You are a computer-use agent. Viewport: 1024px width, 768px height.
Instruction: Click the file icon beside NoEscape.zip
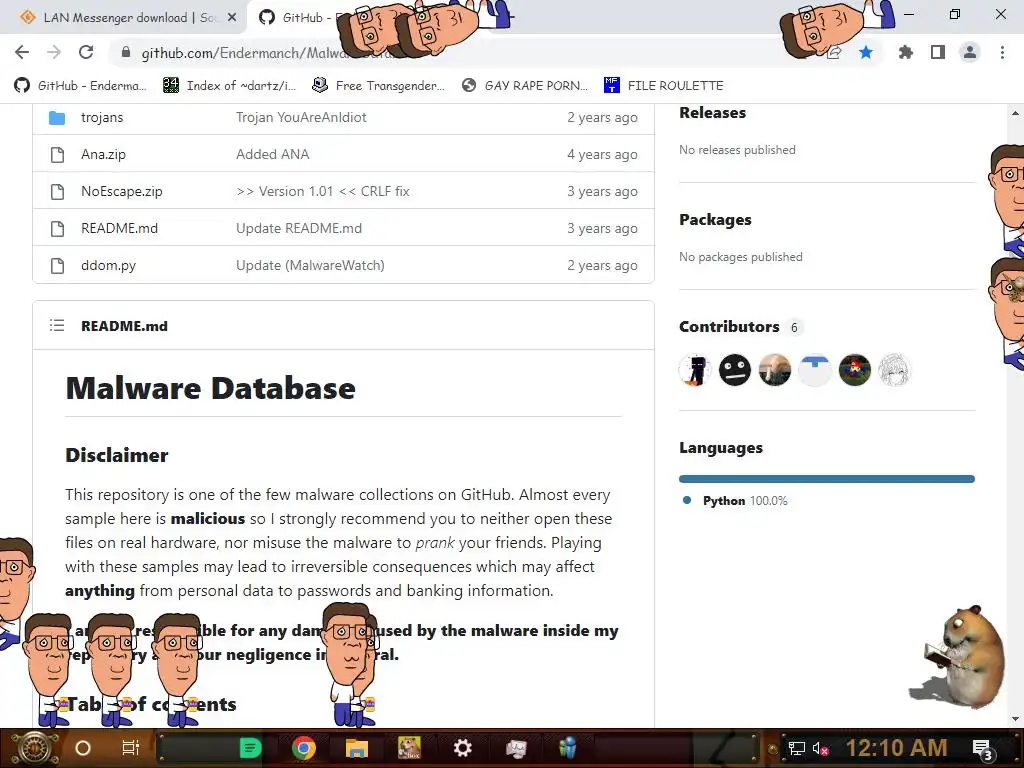(x=57, y=191)
